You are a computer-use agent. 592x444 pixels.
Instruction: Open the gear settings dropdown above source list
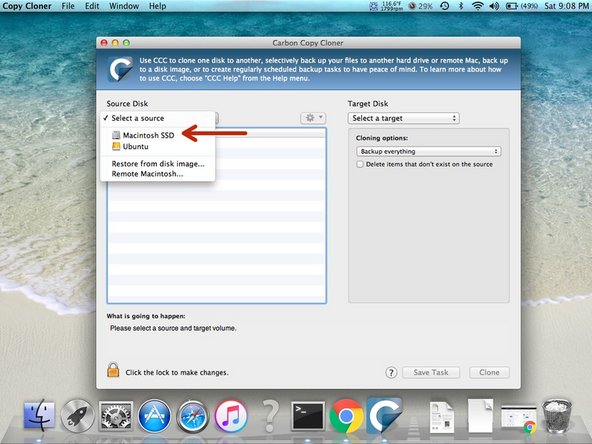[x=313, y=118]
